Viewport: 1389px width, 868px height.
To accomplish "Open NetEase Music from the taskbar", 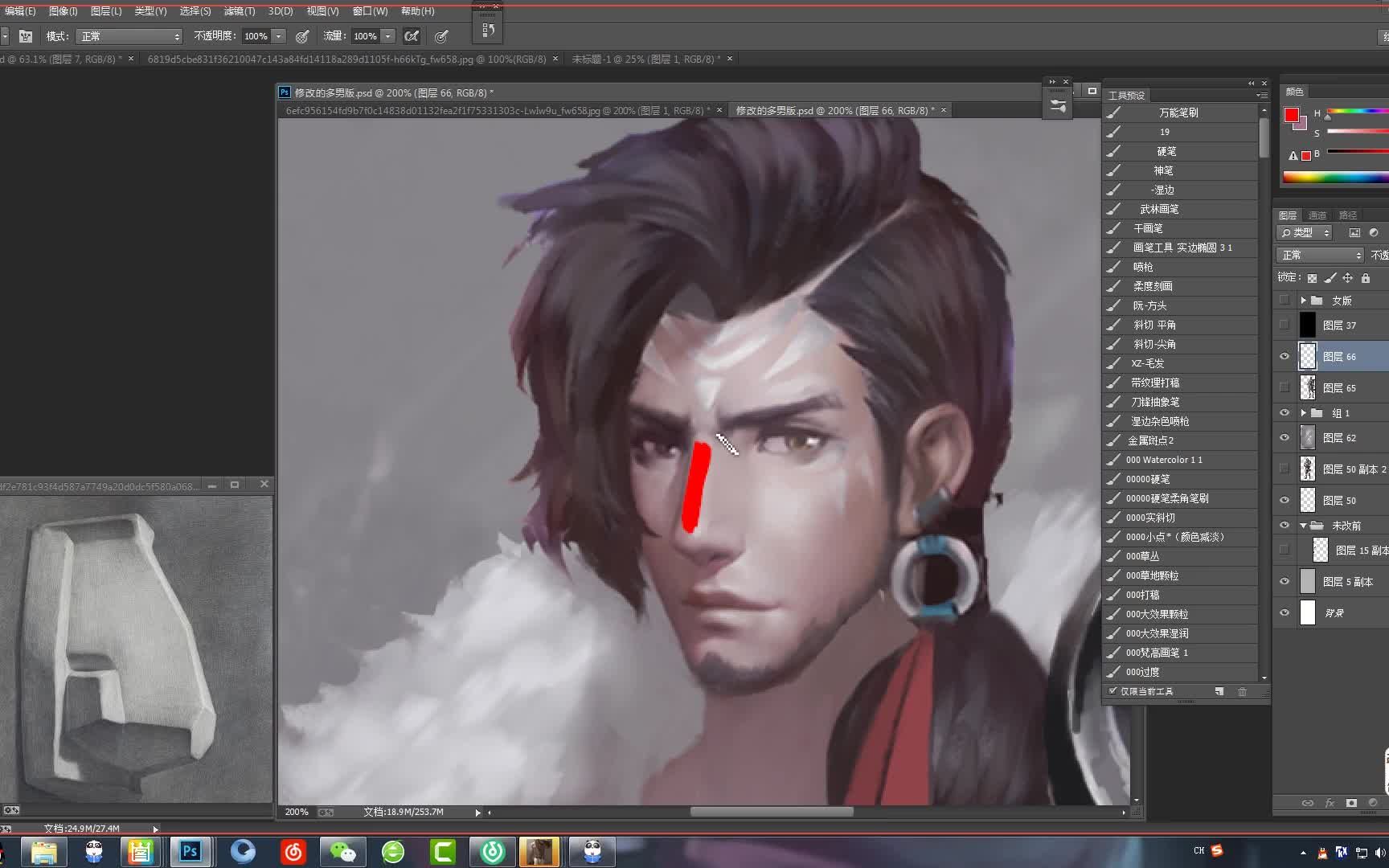I will 293,851.
